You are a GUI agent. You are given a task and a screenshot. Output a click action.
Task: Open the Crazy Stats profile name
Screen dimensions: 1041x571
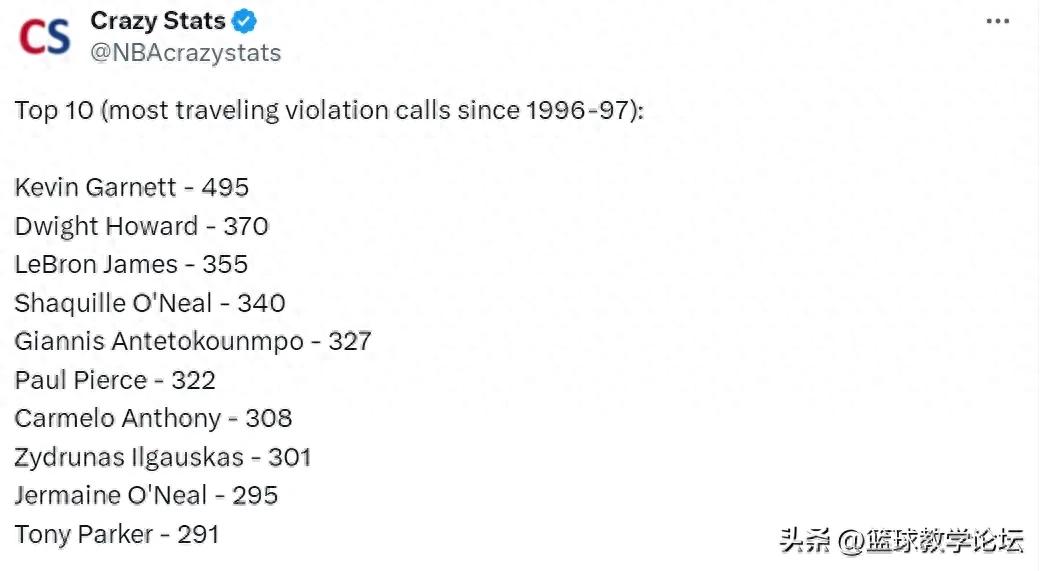[x=157, y=21]
